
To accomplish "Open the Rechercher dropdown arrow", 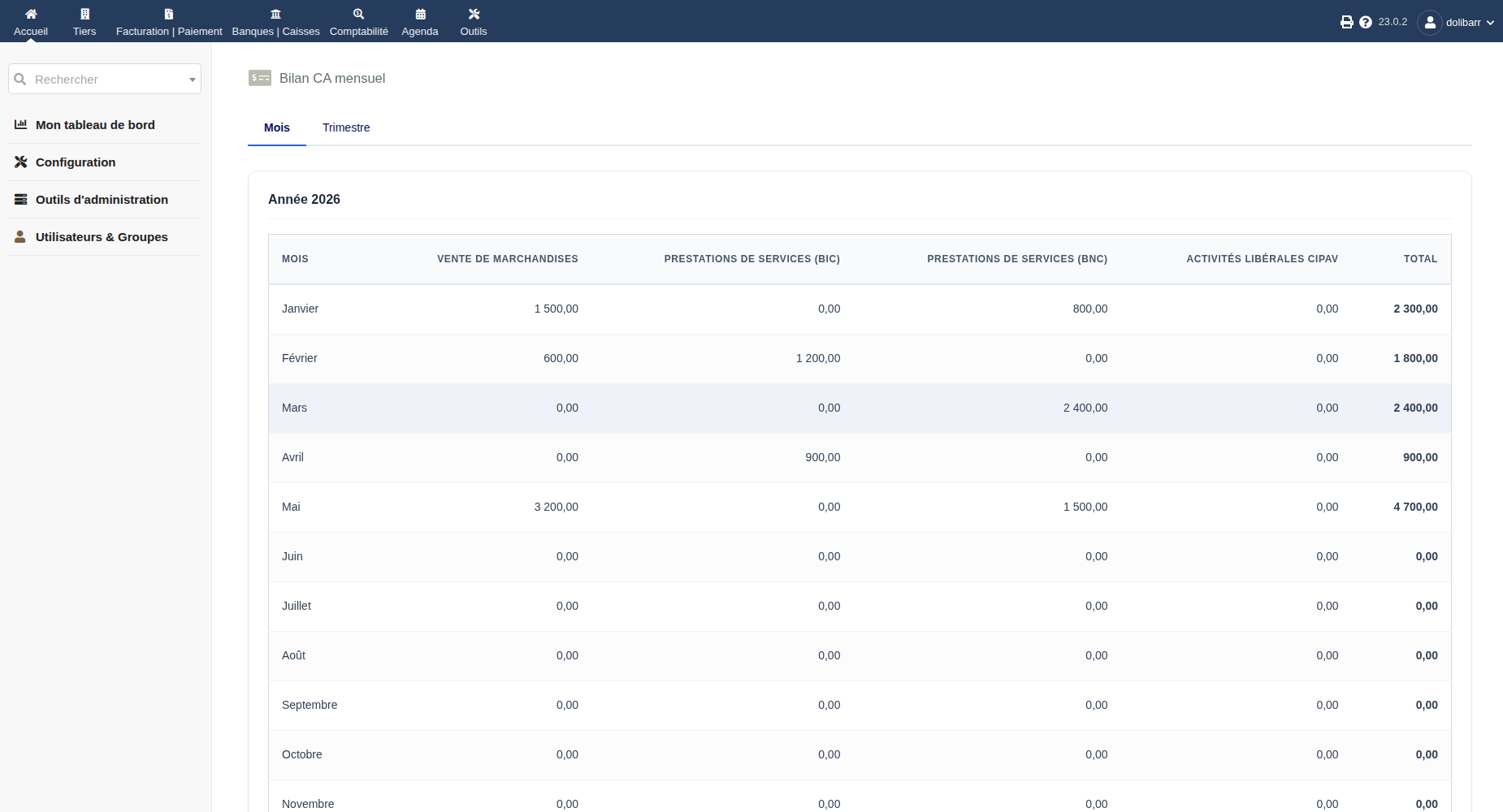I will click(193, 80).
